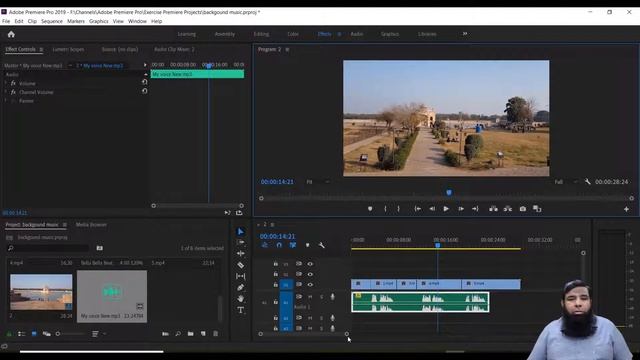Image resolution: width=640 pixels, height=360 pixels.
Task: Select the Selection tool arrow
Action: (x=240, y=231)
